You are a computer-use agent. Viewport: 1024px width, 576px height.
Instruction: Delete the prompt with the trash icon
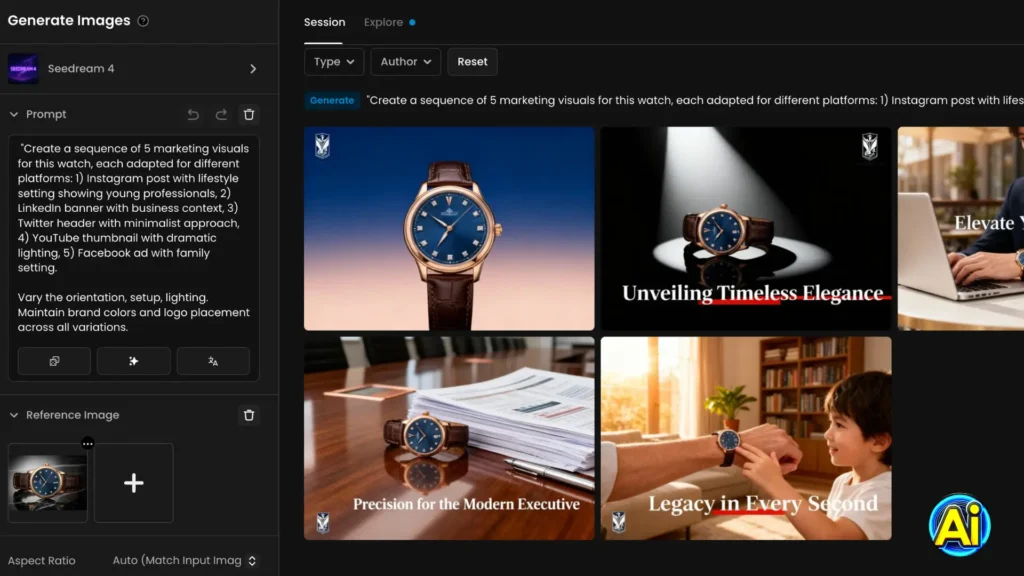pyautogui.click(x=249, y=115)
